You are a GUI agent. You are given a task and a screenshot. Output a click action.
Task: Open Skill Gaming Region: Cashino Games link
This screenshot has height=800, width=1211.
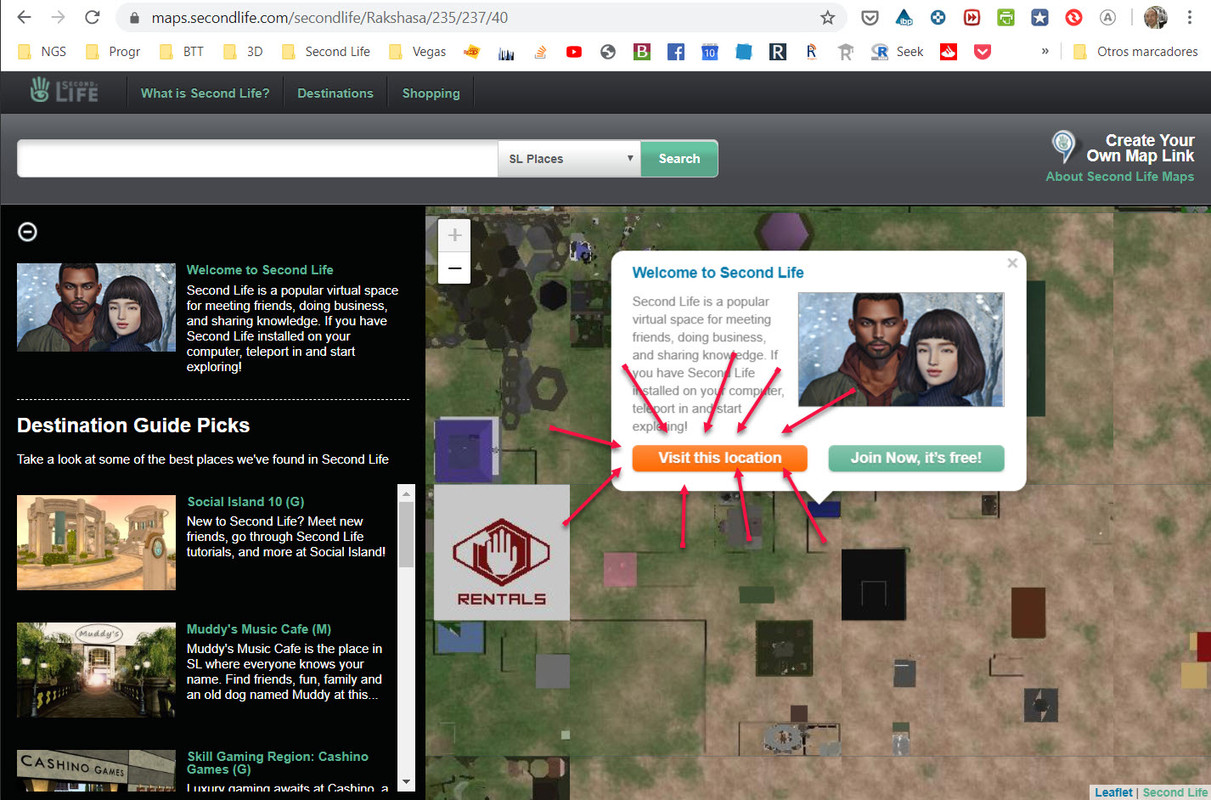point(278,763)
